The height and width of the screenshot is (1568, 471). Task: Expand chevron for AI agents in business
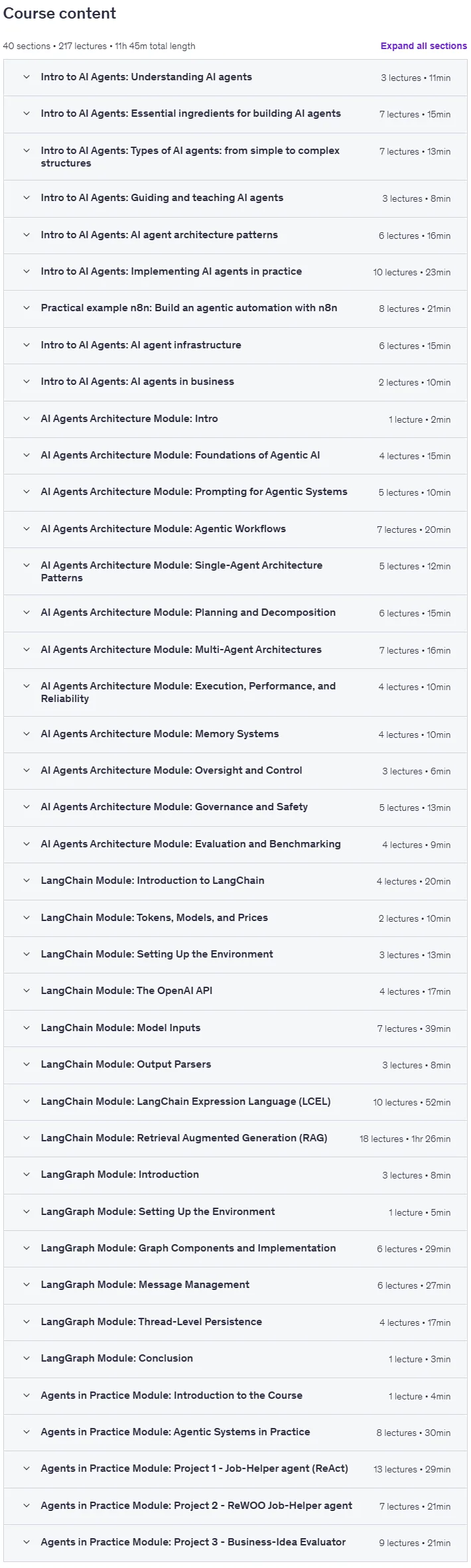click(x=27, y=382)
